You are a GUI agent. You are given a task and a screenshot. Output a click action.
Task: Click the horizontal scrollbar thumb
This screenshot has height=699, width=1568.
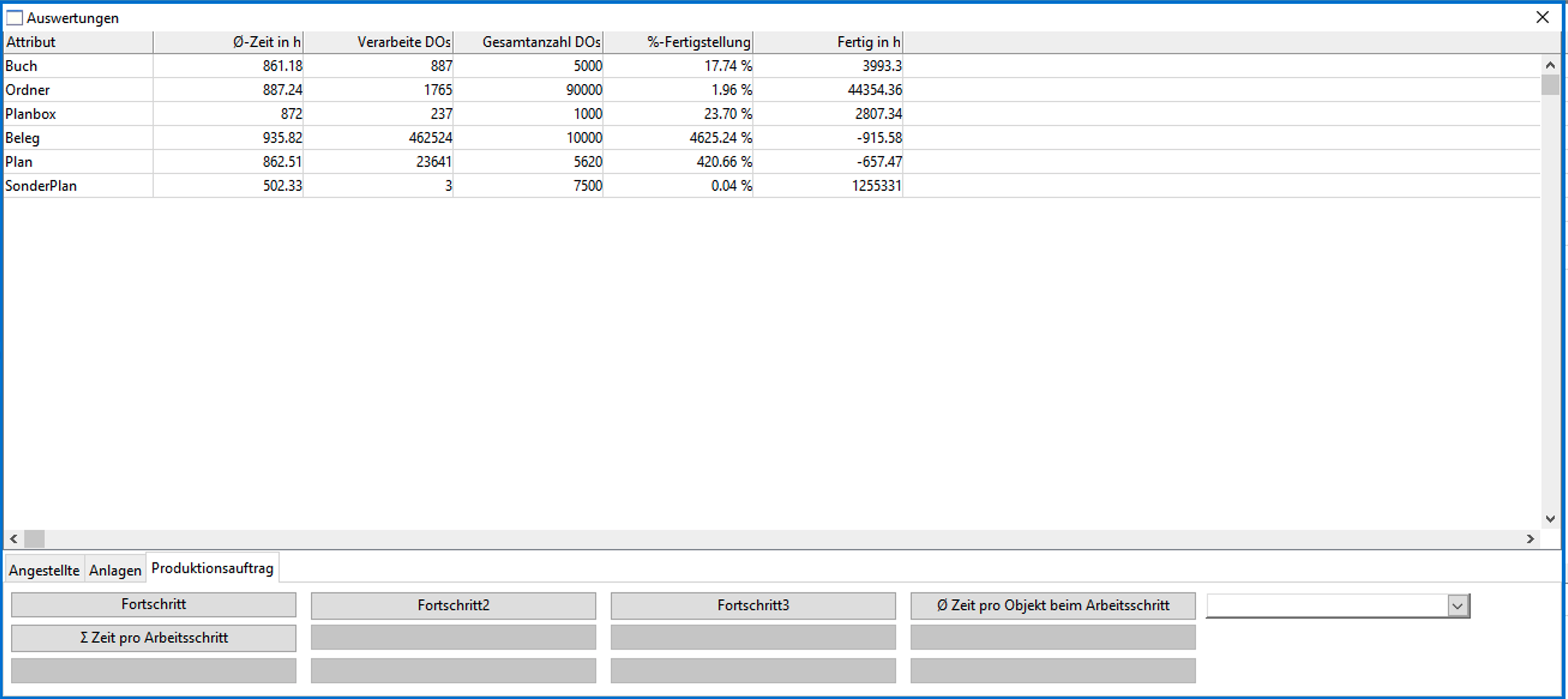(x=34, y=539)
